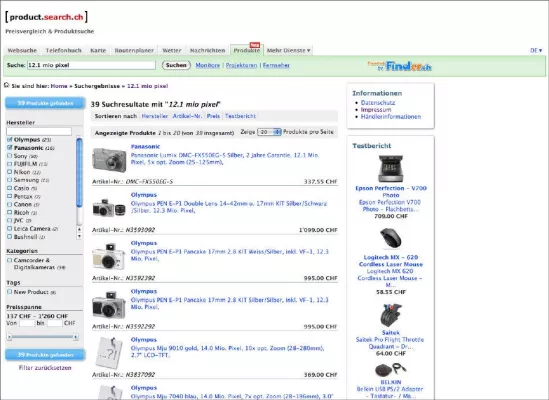Click manufacturer list scroll up arrow

[79, 229]
